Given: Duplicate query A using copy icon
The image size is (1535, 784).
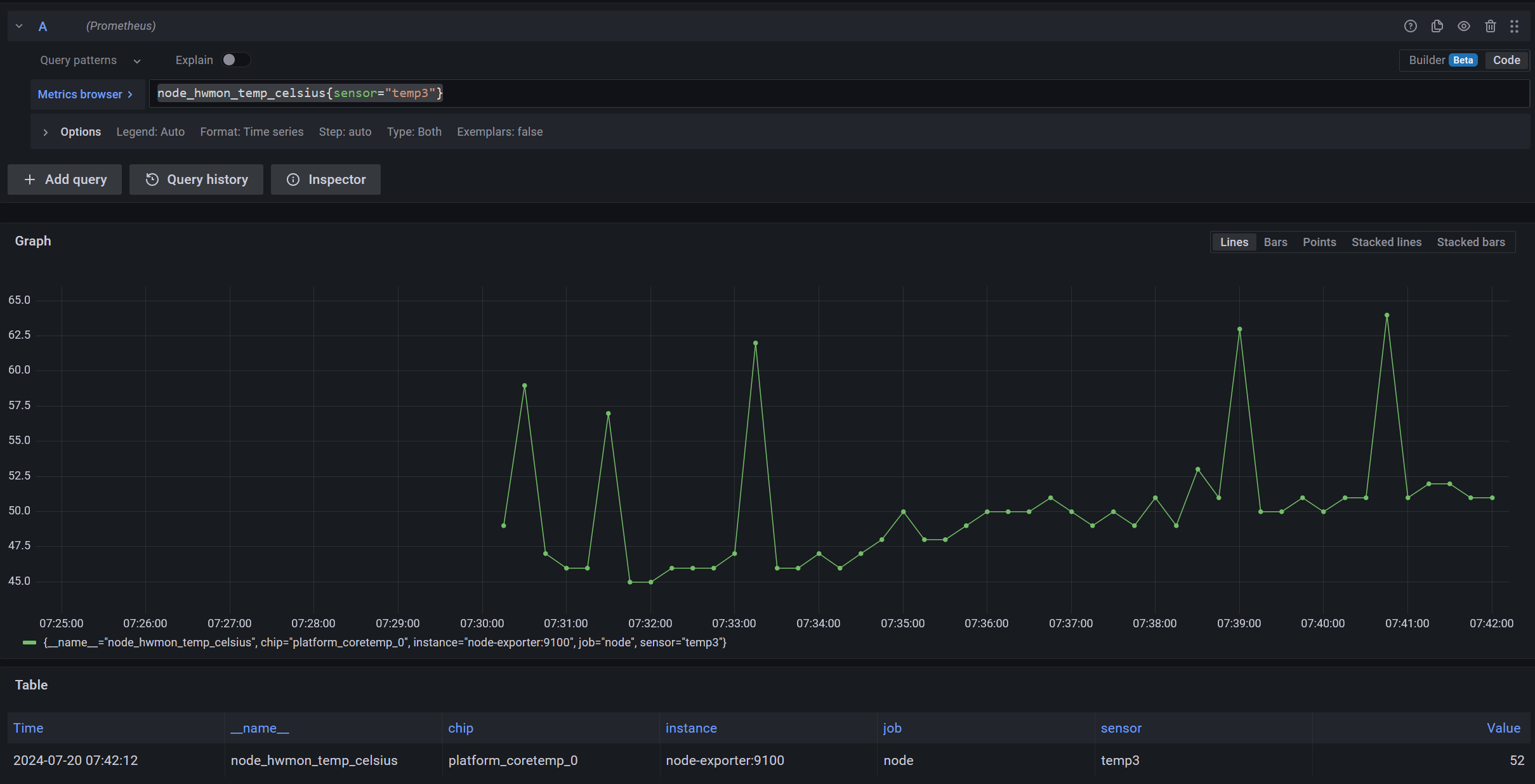Looking at the screenshot, I should [x=1437, y=26].
